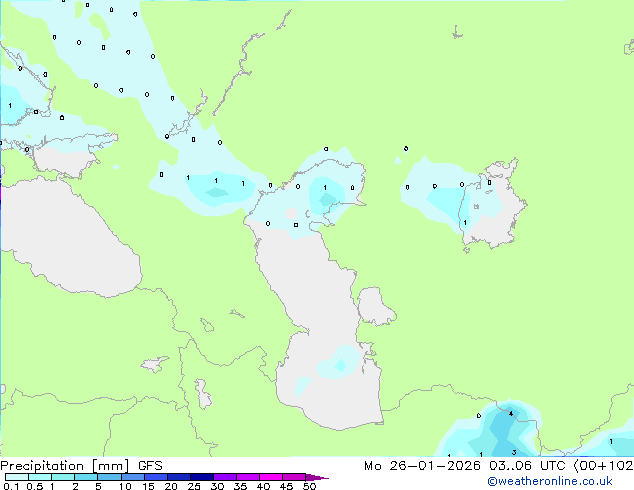
Task: Click the '[mm]' unit label
Action: pos(111,466)
